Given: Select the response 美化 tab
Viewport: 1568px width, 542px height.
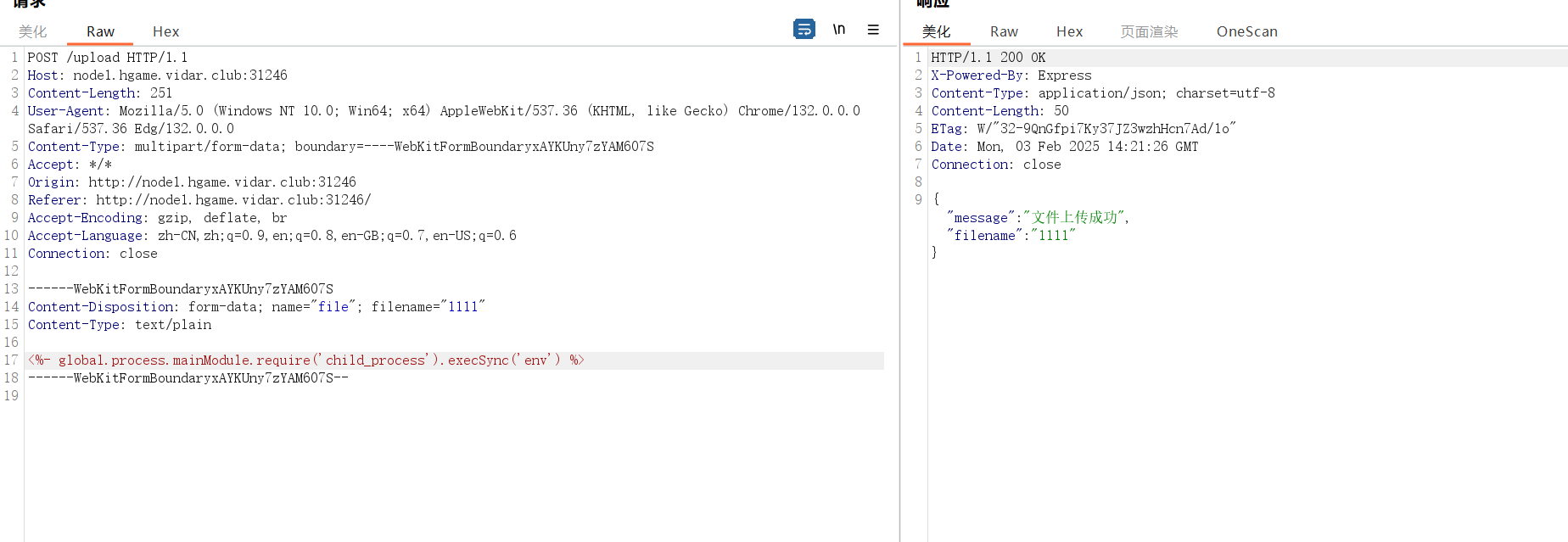Looking at the screenshot, I should click(936, 31).
